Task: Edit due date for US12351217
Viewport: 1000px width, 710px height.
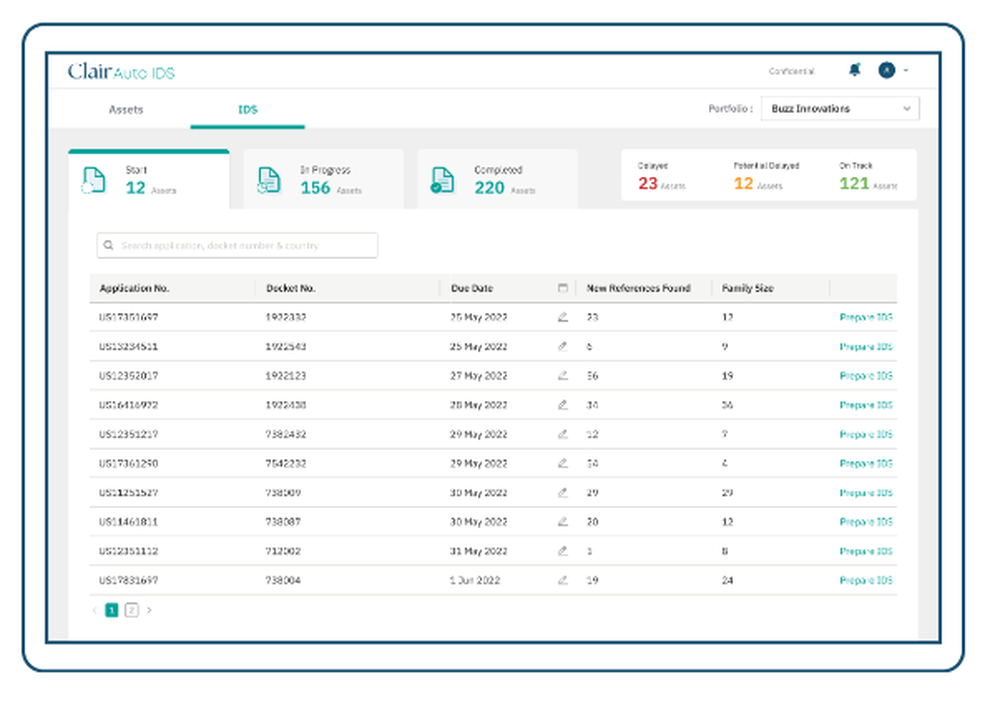Action: (562, 434)
